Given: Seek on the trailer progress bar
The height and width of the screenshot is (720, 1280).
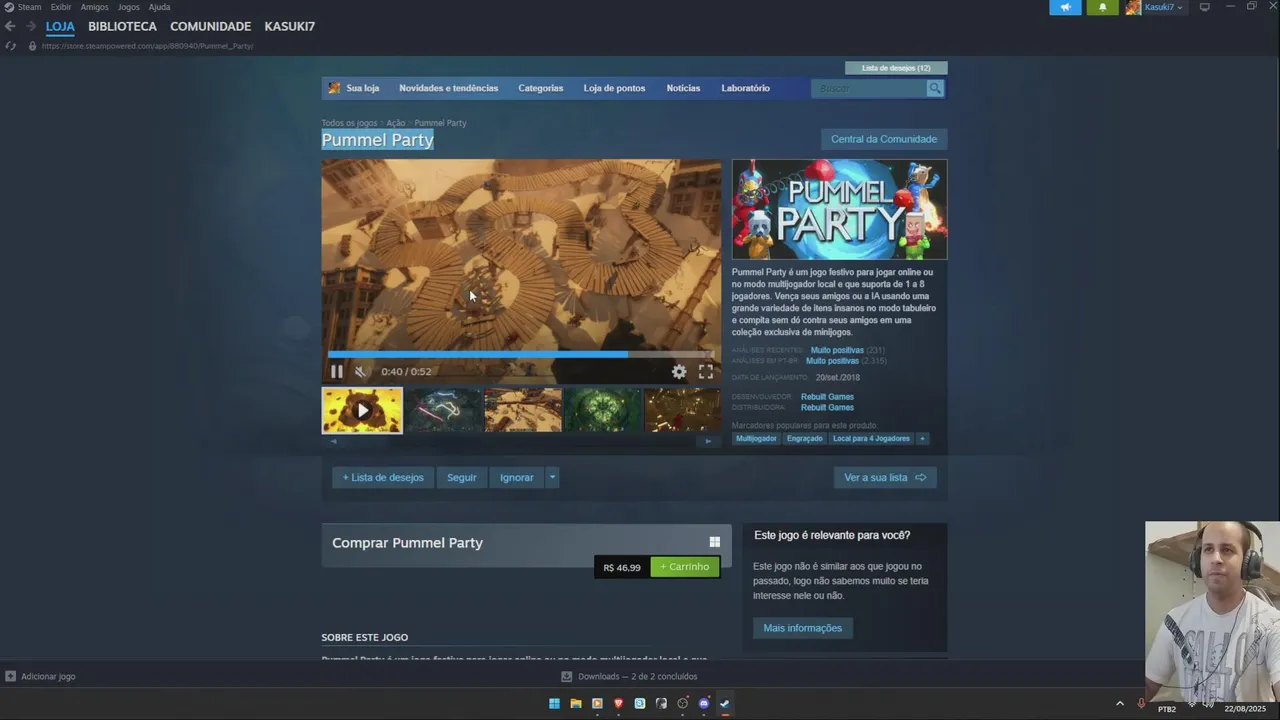Looking at the screenshot, I should pyautogui.click(x=521, y=354).
